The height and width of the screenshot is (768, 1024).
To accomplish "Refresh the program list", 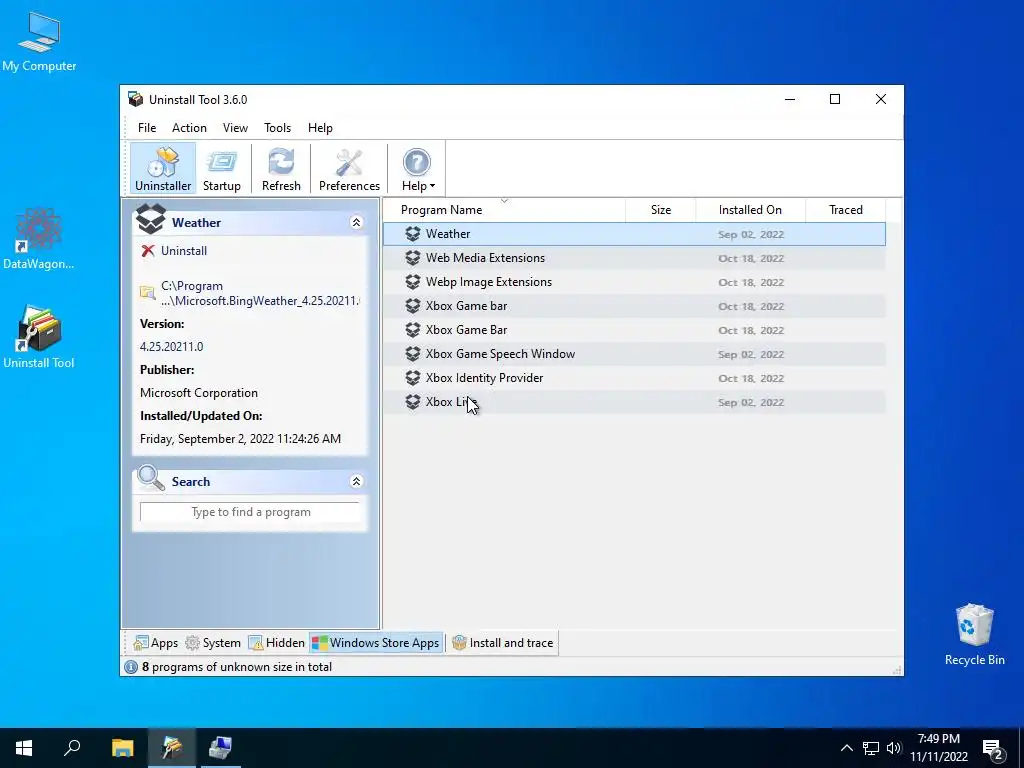I will 281,169.
